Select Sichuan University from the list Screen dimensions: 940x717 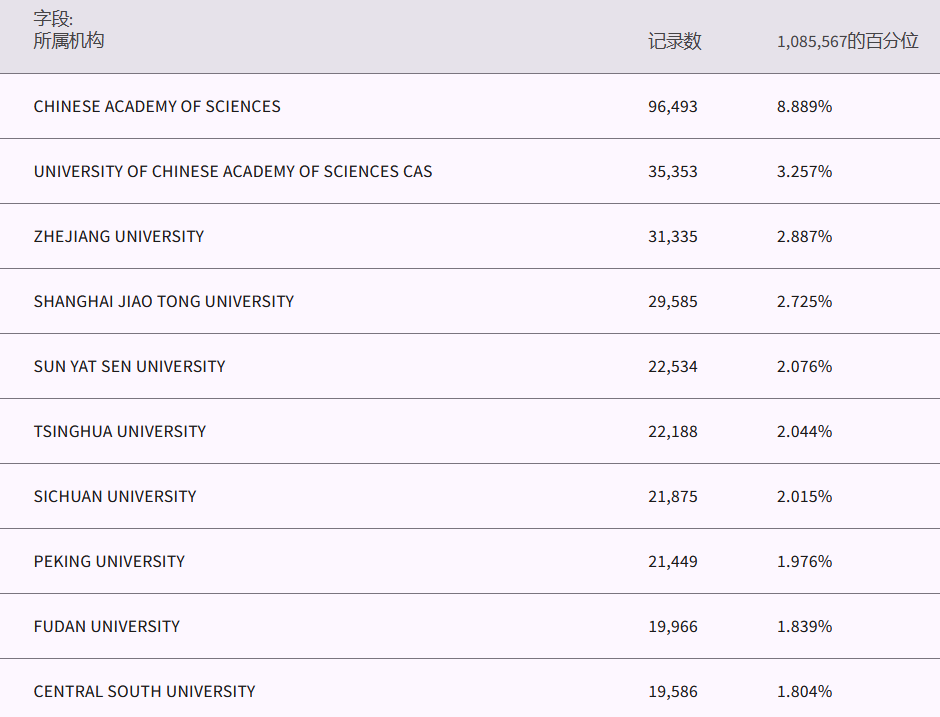click(115, 496)
